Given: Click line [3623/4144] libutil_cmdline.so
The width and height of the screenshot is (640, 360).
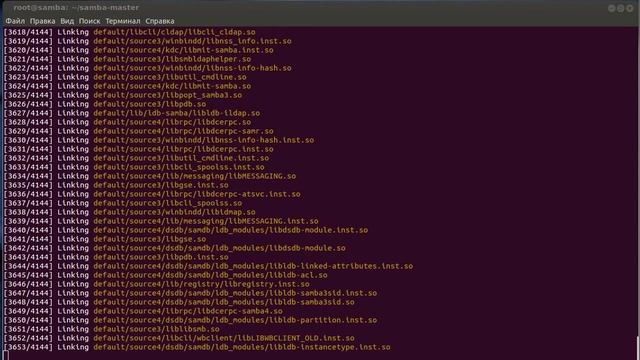Looking at the screenshot, I should [125, 77].
